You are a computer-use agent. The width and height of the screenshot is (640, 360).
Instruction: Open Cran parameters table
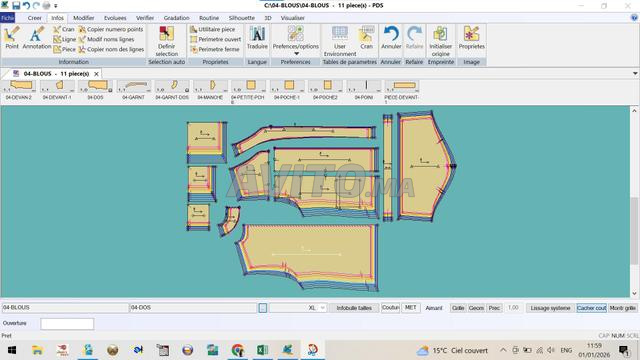[x=367, y=38]
